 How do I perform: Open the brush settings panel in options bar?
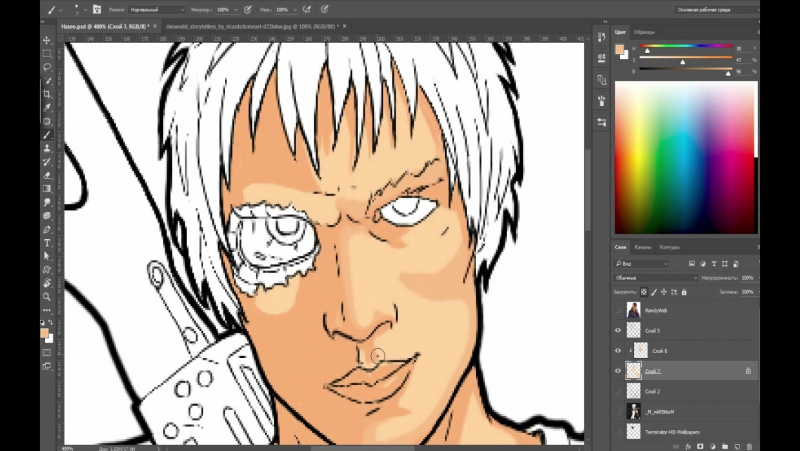pyautogui.click(x=97, y=9)
